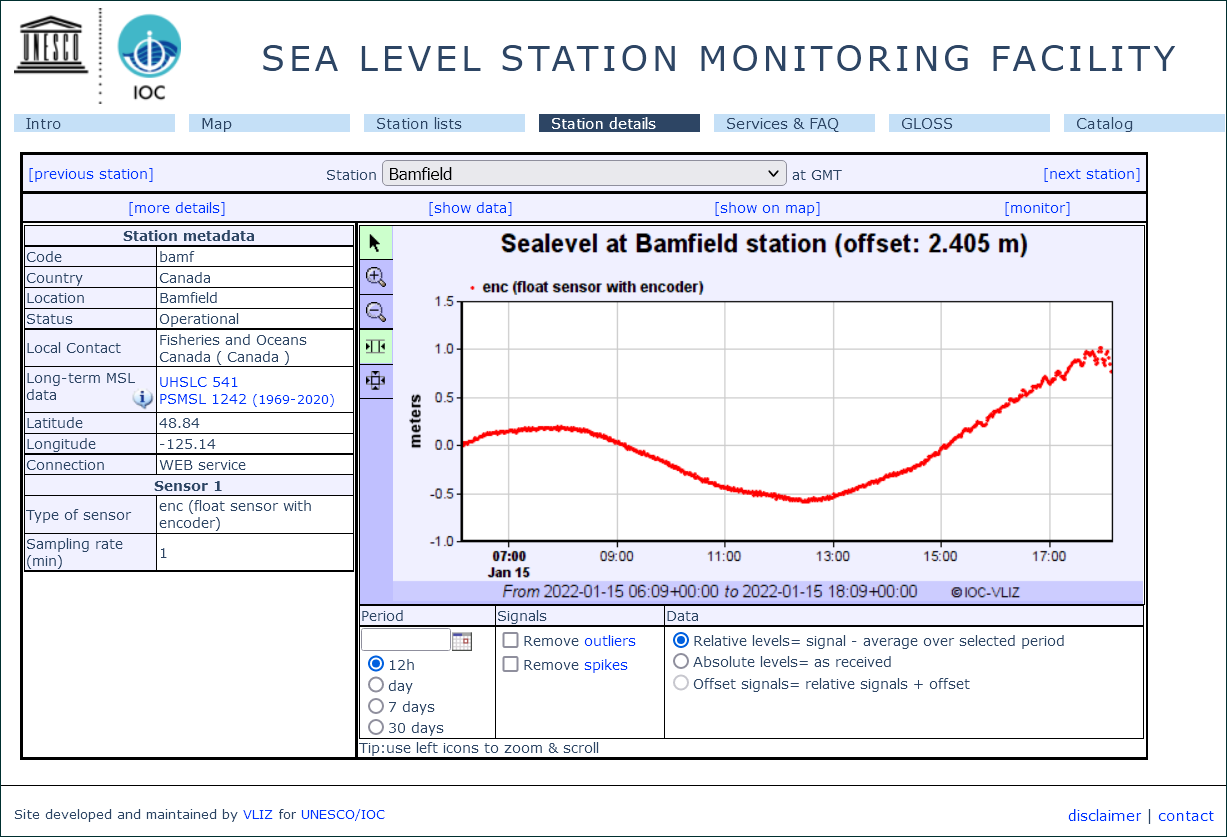This screenshot has width=1227, height=837.
Task: Click the chart title Sealevel at Bamfield station
Action: pyautogui.click(x=764, y=243)
